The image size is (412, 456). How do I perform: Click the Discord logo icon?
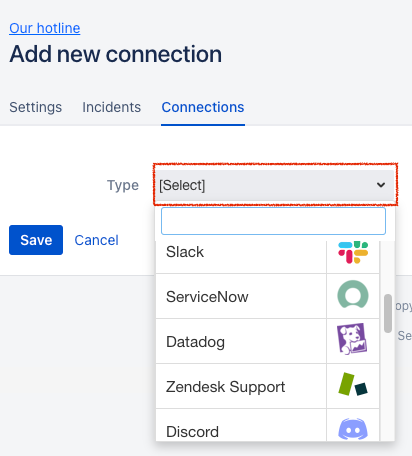pos(353,429)
